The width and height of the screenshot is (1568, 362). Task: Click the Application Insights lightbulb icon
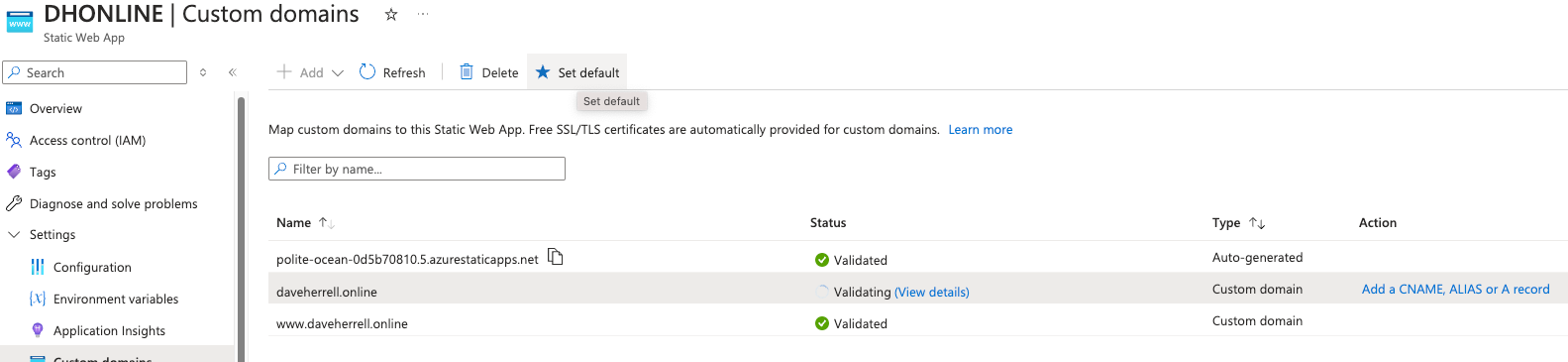click(38, 330)
